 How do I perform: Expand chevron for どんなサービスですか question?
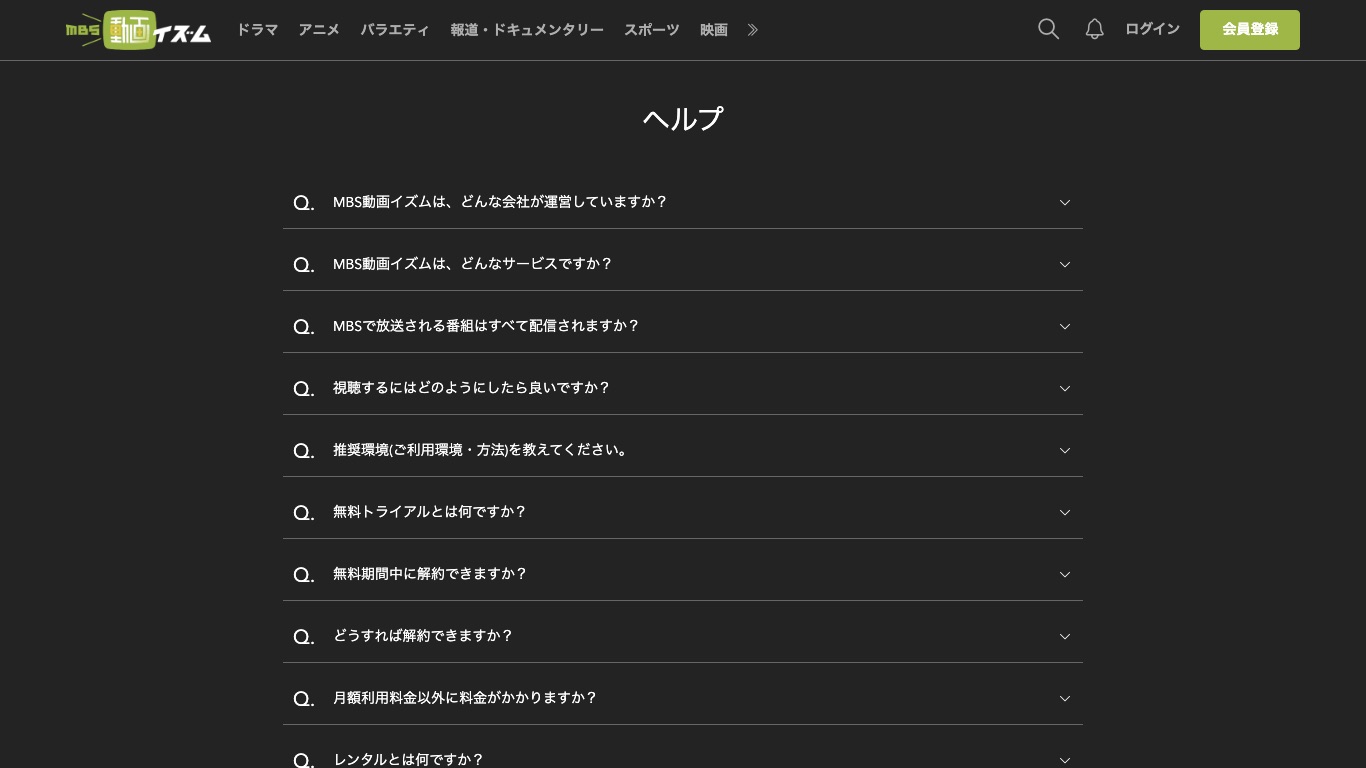coord(1065,264)
